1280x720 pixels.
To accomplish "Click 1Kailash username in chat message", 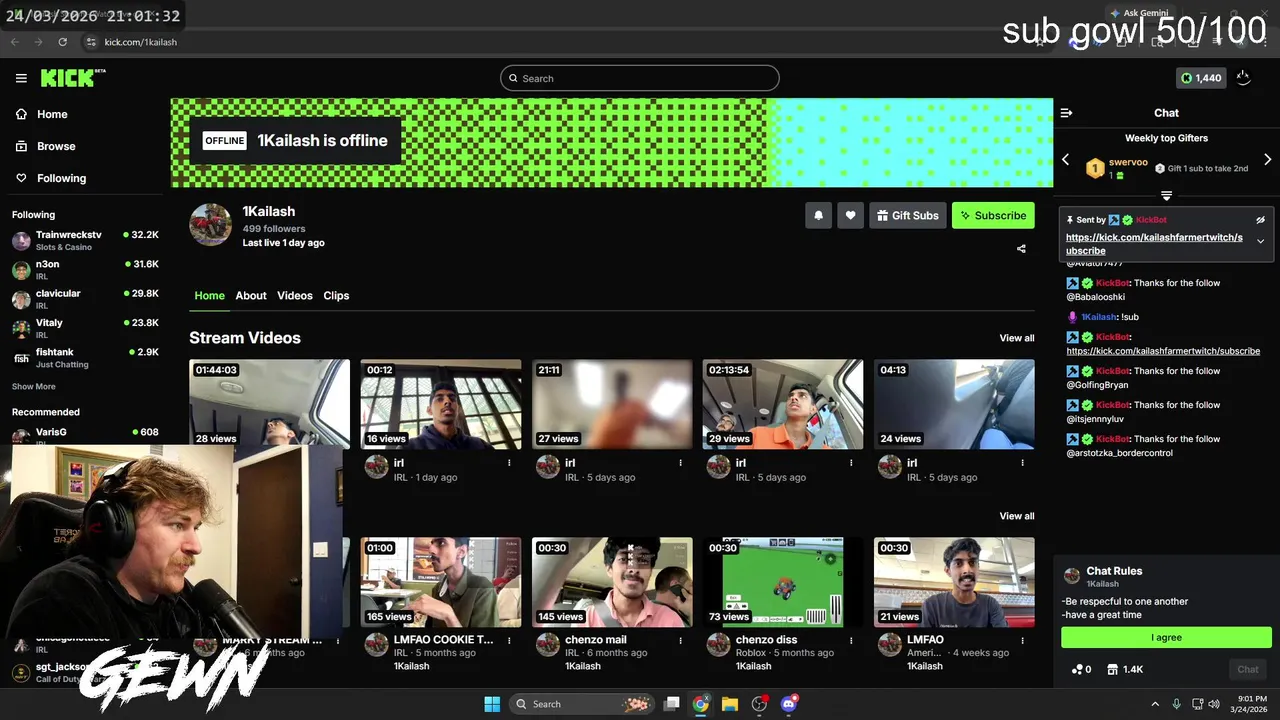I will click(x=1099, y=317).
